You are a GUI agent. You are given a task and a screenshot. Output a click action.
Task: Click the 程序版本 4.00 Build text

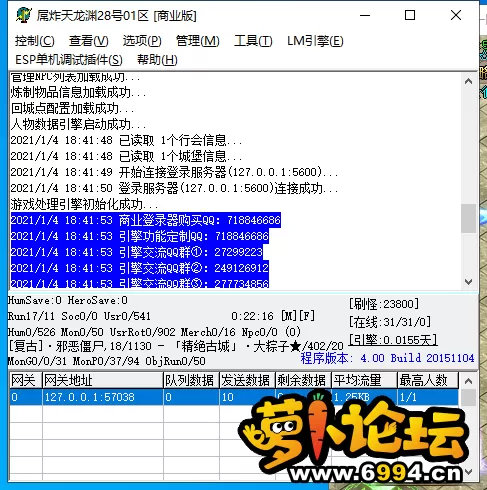[x=387, y=358]
